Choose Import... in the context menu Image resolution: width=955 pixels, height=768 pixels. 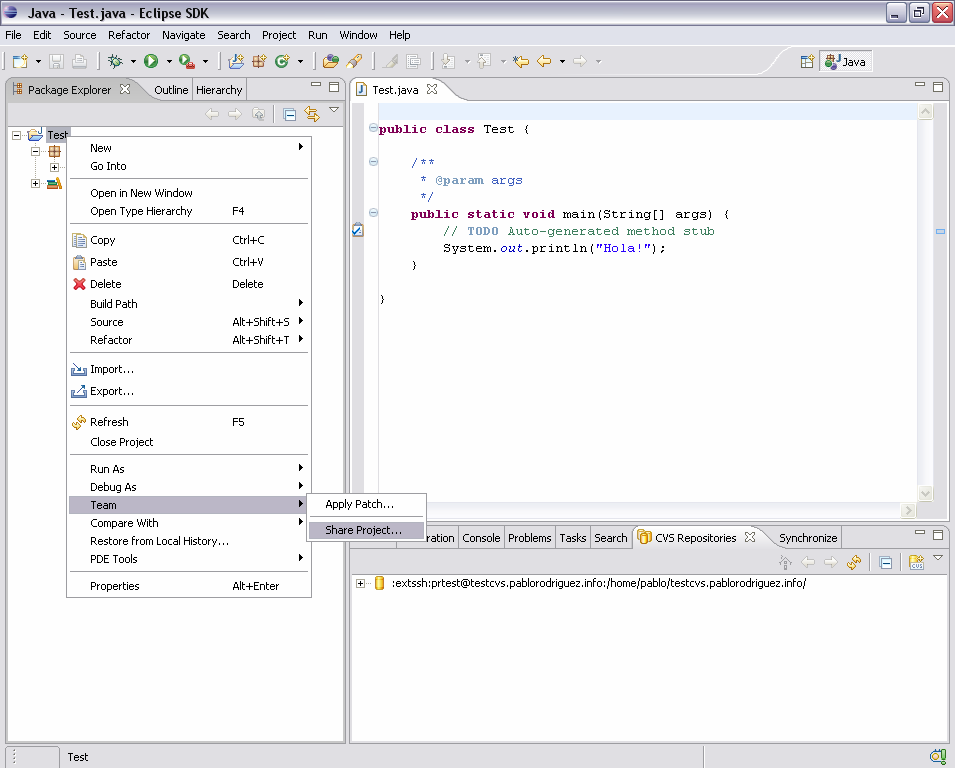tap(189, 369)
